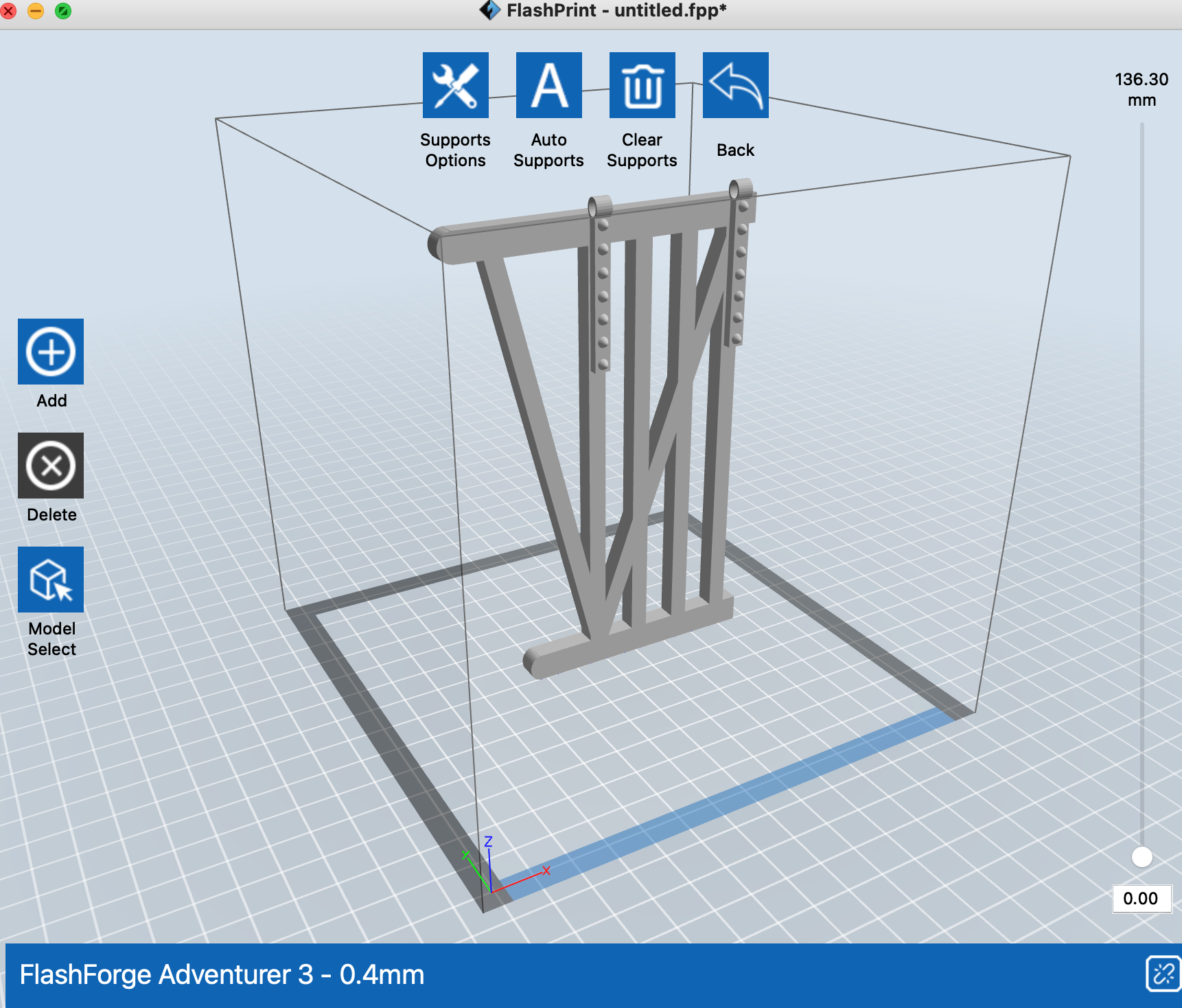Minimize the FlashPrint window
The width and height of the screenshot is (1182, 1008).
(36, 11)
